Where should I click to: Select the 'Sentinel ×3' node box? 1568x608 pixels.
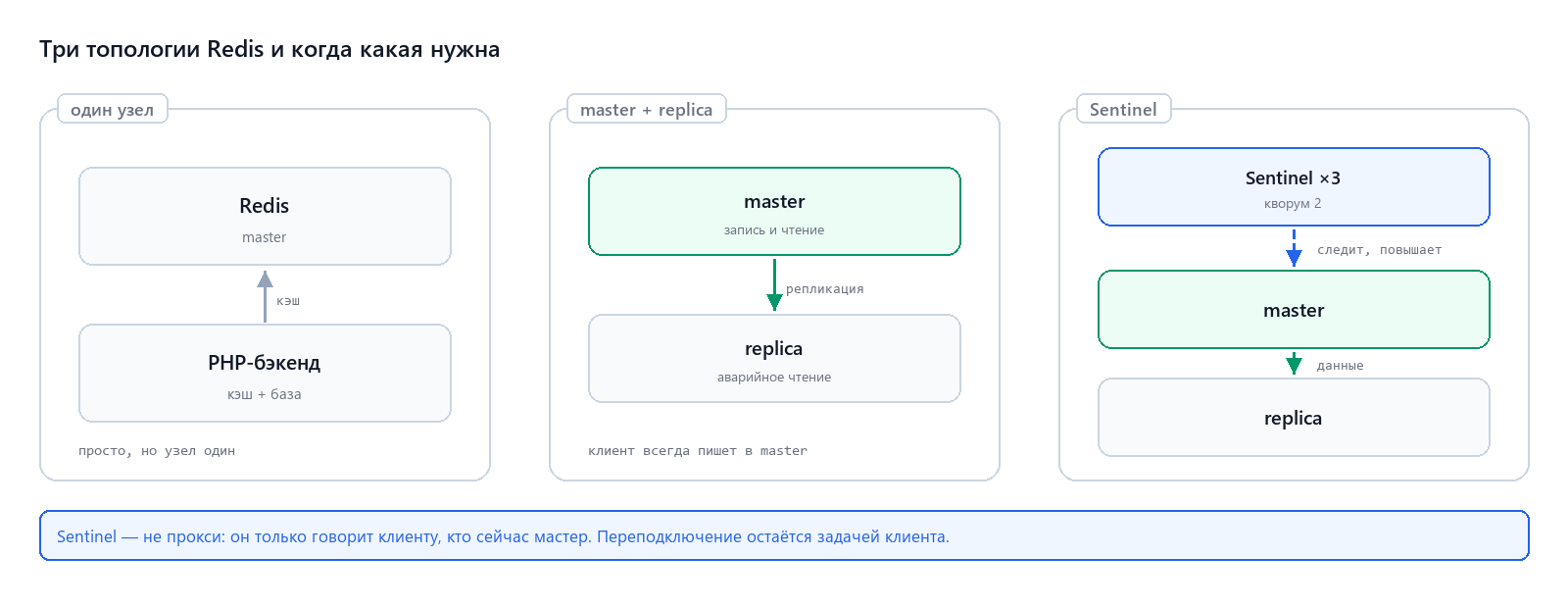tap(1294, 186)
